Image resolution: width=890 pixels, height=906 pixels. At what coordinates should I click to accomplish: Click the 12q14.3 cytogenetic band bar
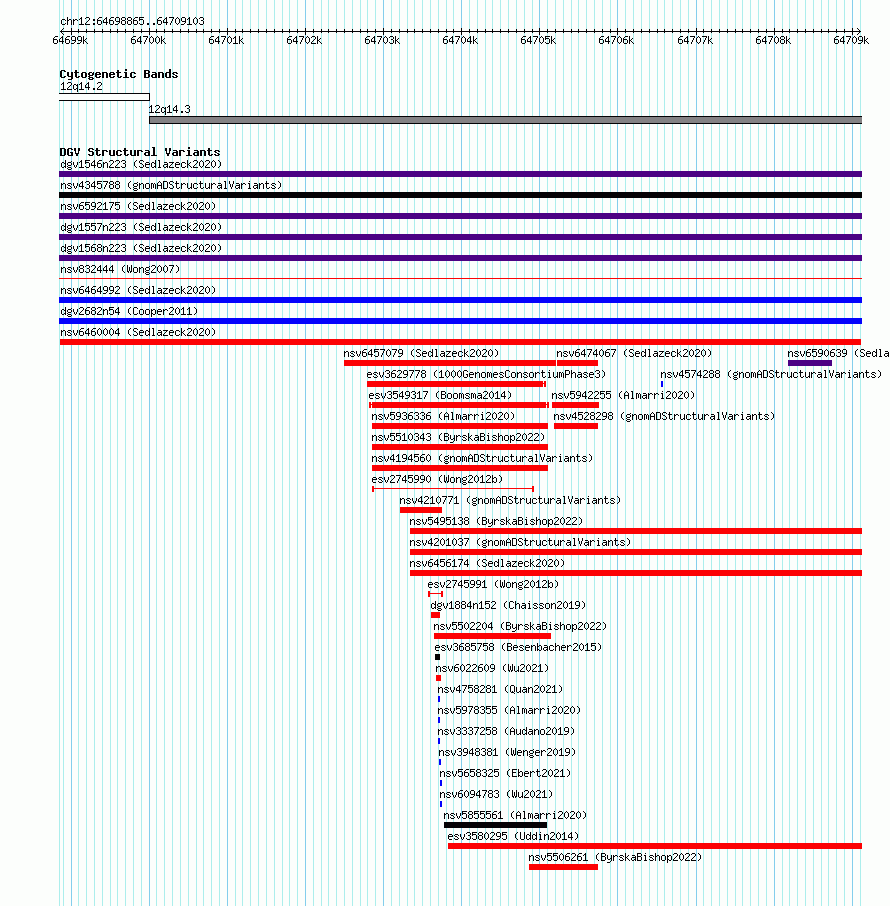click(x=505, y=120)
